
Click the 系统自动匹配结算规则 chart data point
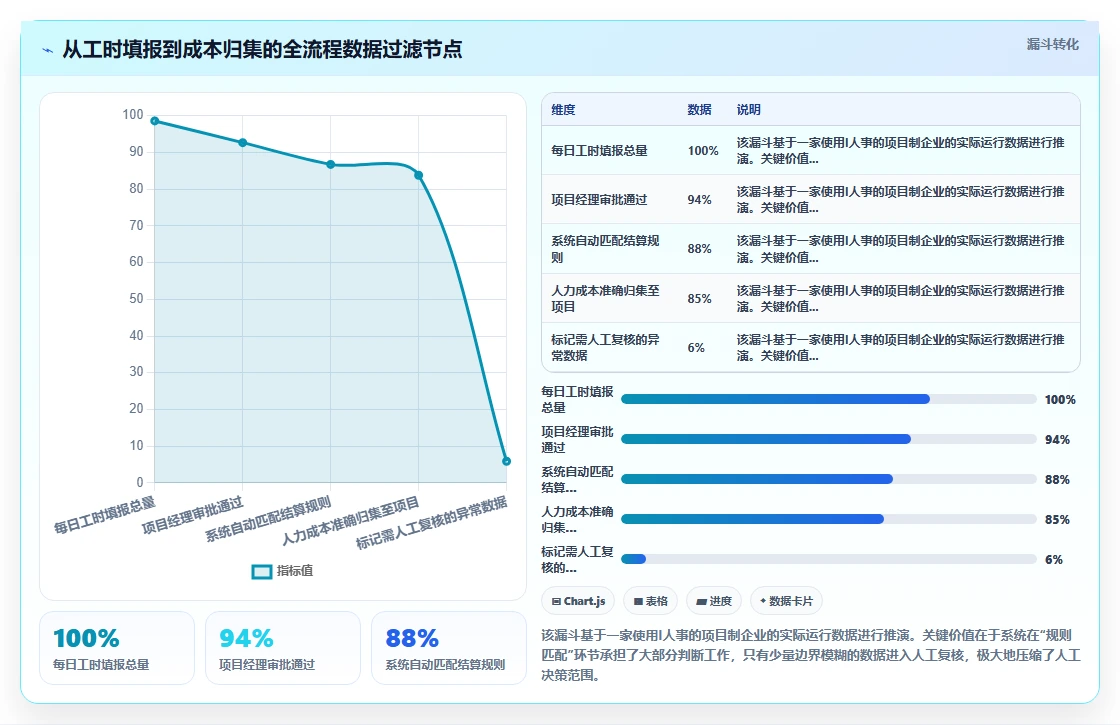click(331, 164)
